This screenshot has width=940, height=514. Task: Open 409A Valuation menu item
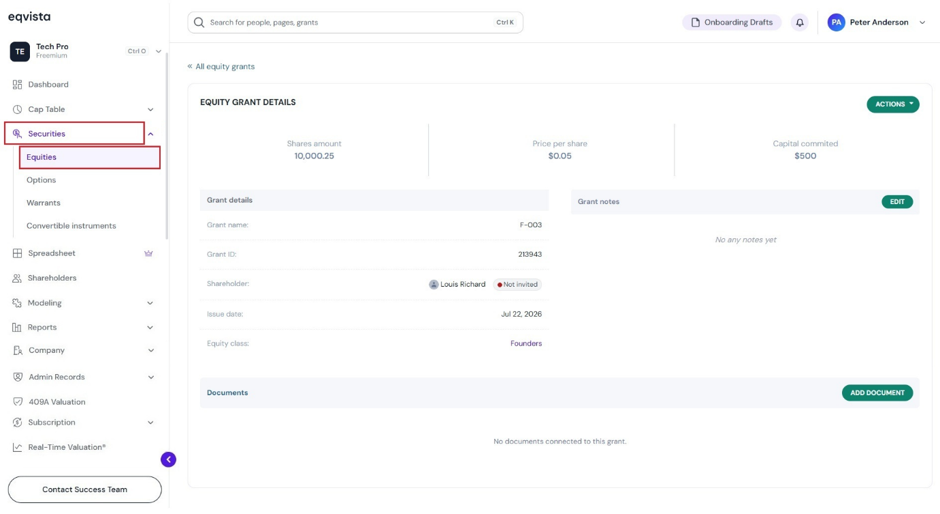[x=57, y=402]
